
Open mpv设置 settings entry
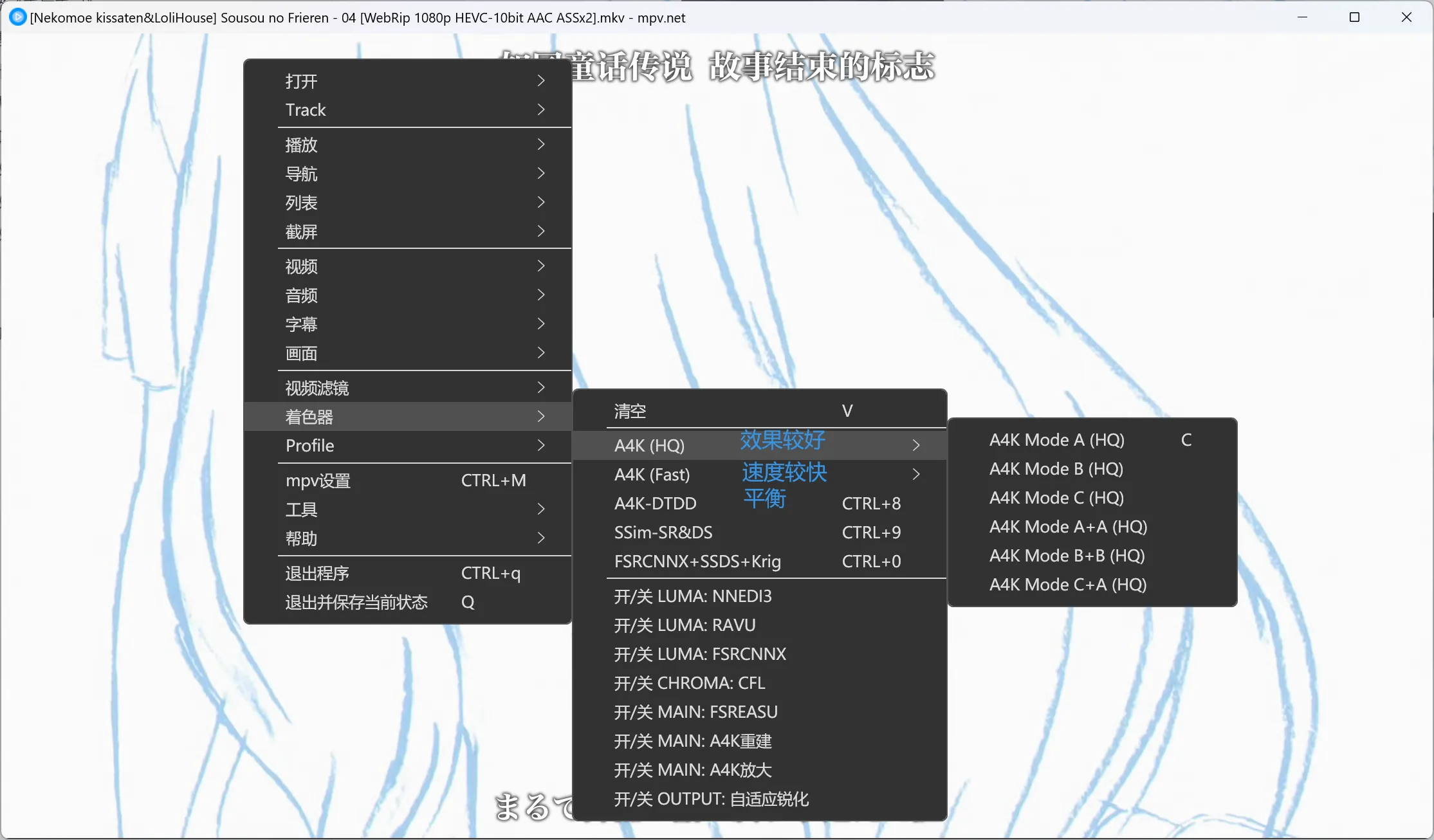pyautogui.click(x=318, y=480)
